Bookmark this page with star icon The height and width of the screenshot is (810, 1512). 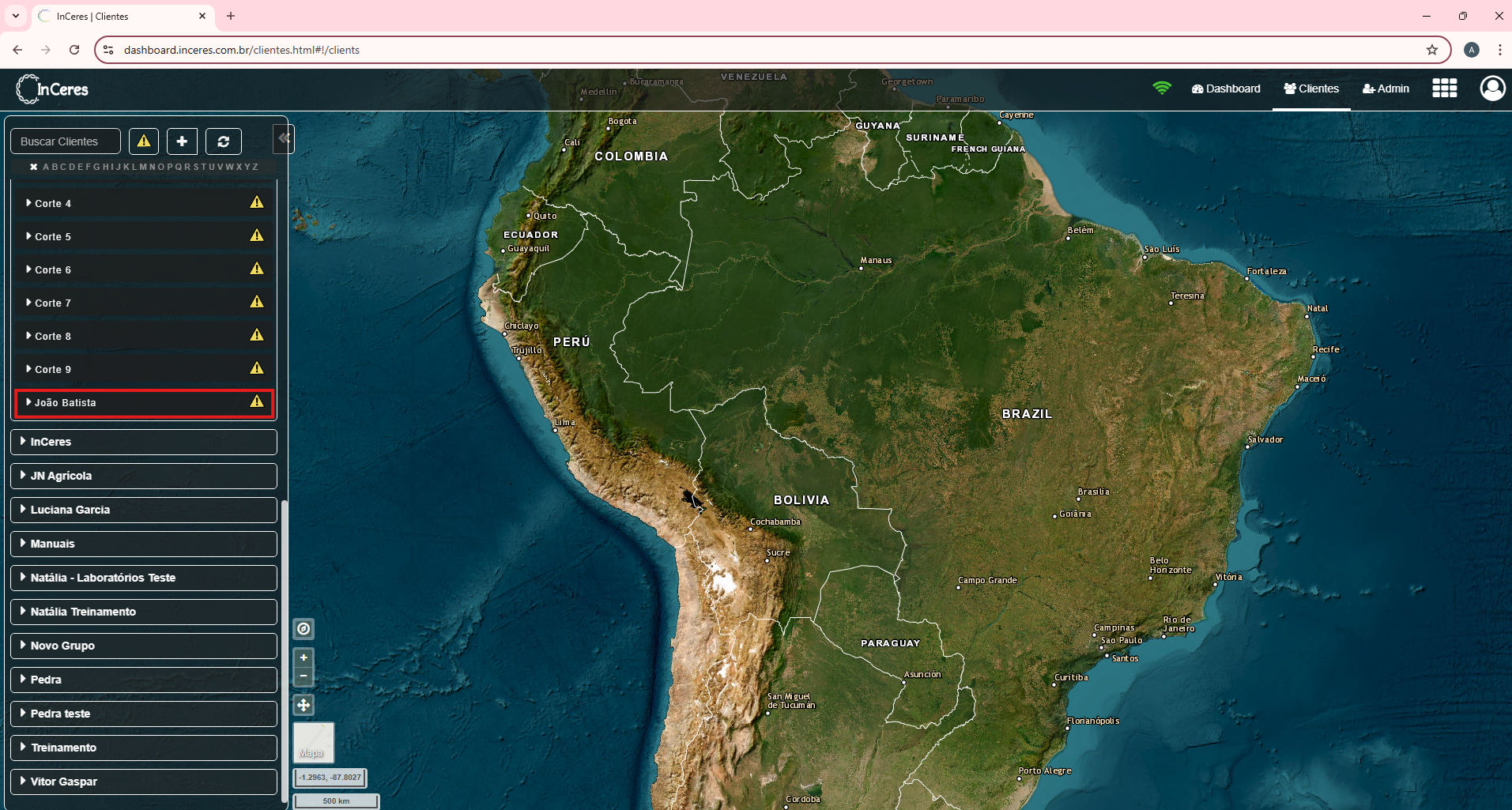coord(1432,50)
